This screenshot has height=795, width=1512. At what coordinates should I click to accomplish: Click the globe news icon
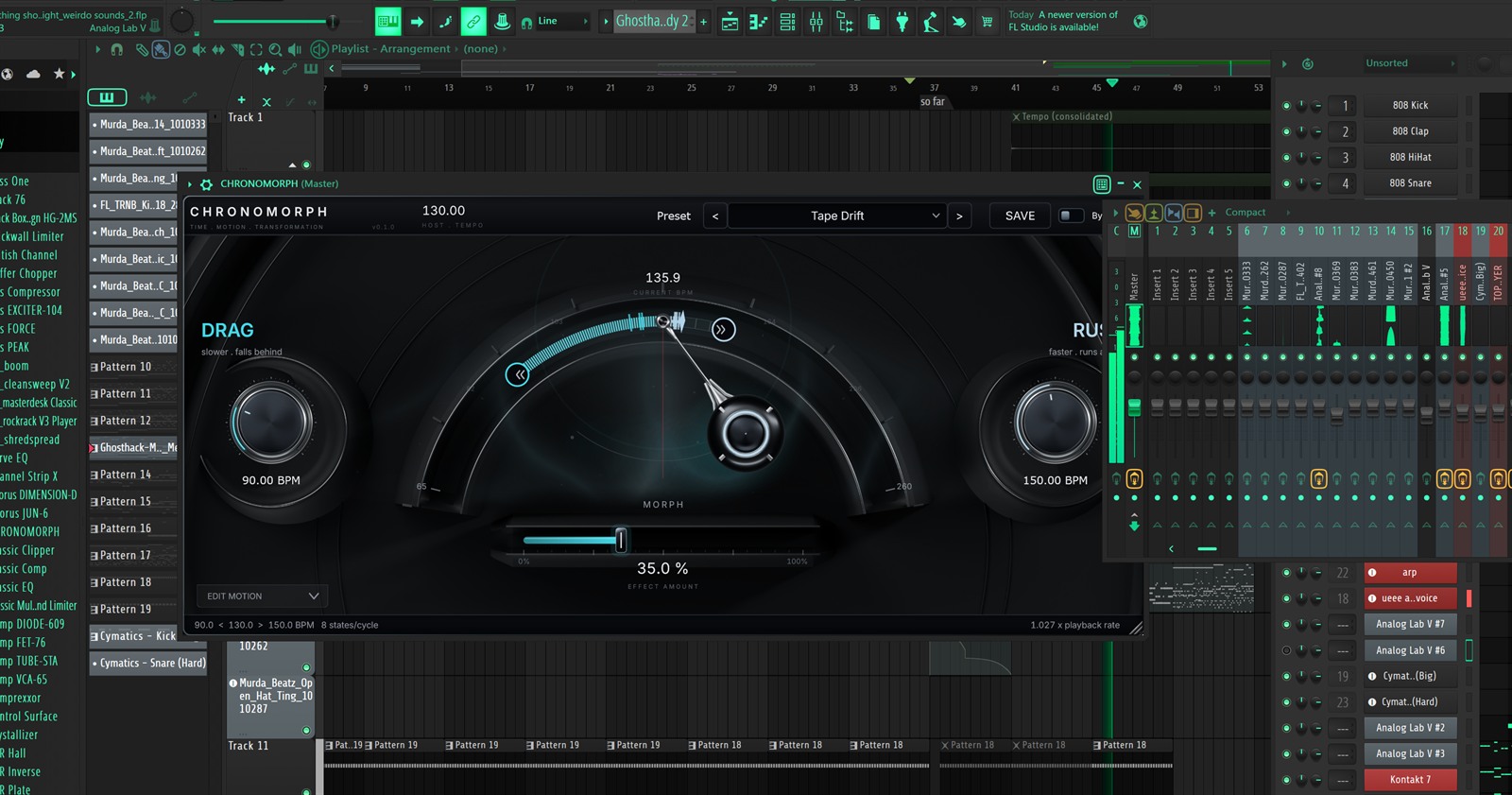(1141, 21)
